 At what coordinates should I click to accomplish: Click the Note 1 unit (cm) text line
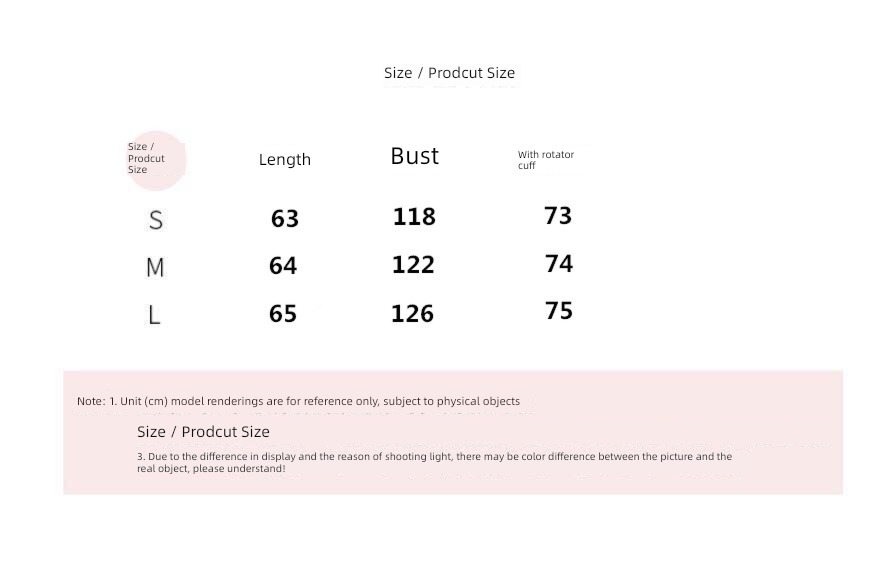[x=299, y=401]
